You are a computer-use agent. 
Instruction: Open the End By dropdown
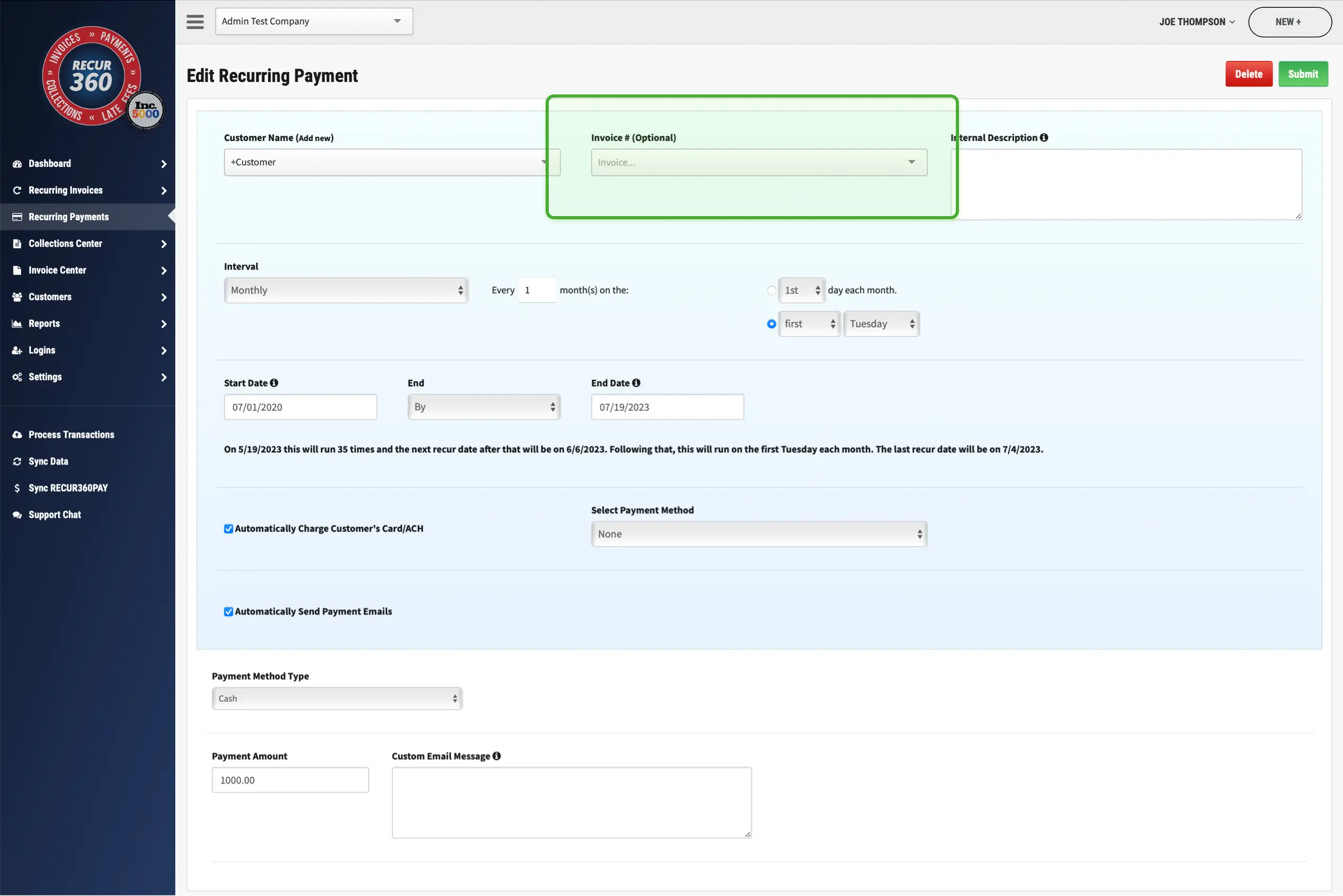pyautogui.click(x=484, y=407)
